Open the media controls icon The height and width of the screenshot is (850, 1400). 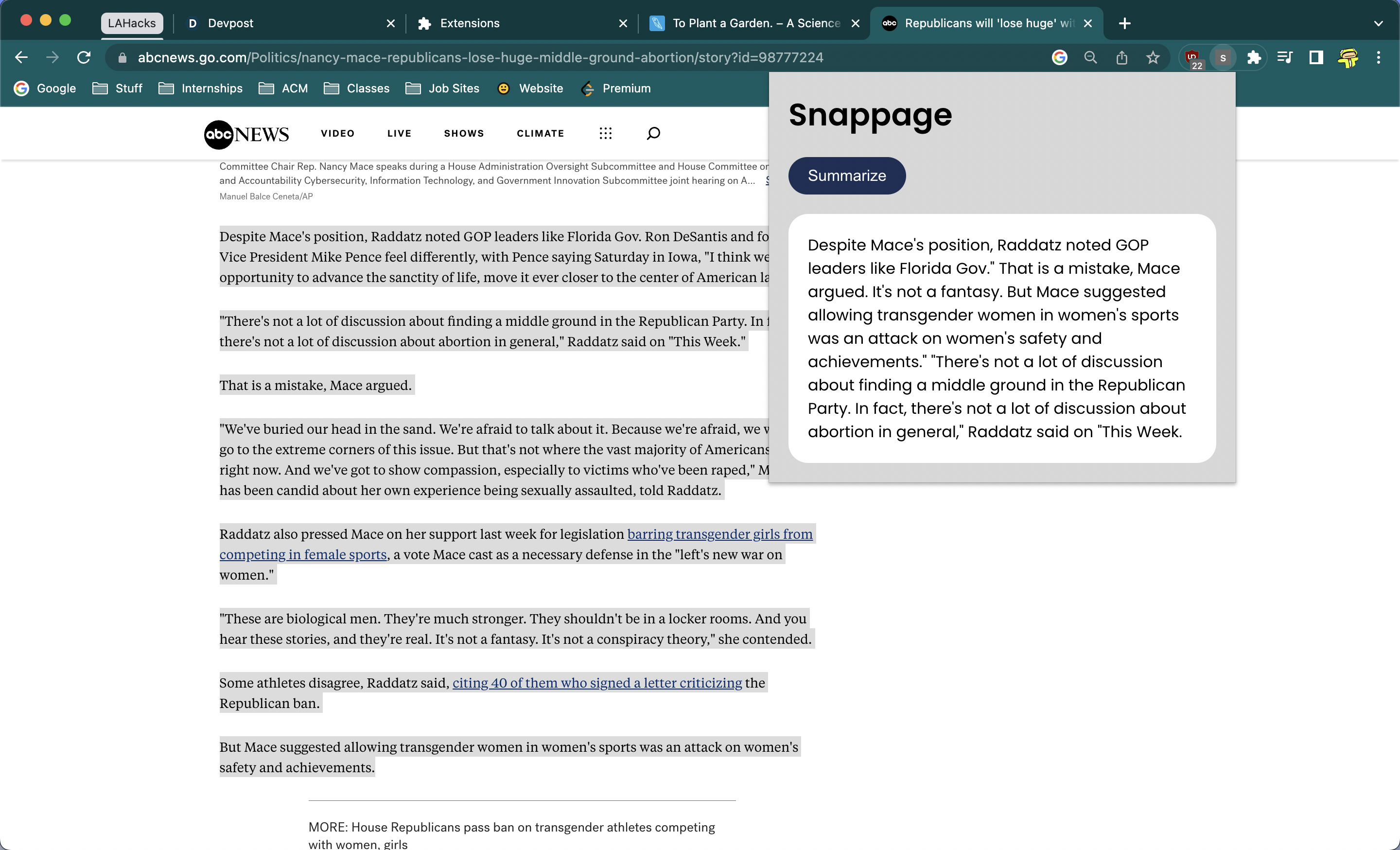[x=1285, y=57]
